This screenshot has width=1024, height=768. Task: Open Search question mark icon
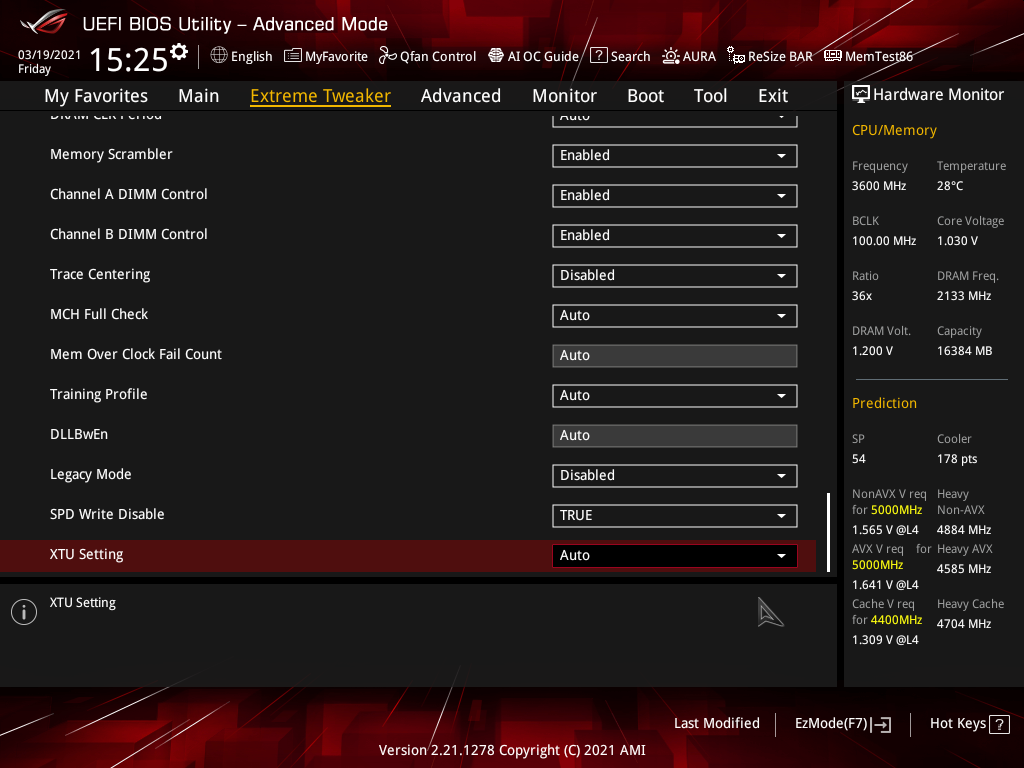[x=599, y=56]
